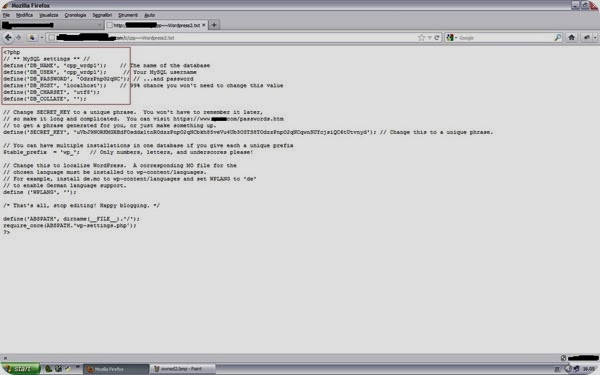The image size is (600, 375).
Task: Minimize the Firefox window
Action: click(x=576, y=5)
